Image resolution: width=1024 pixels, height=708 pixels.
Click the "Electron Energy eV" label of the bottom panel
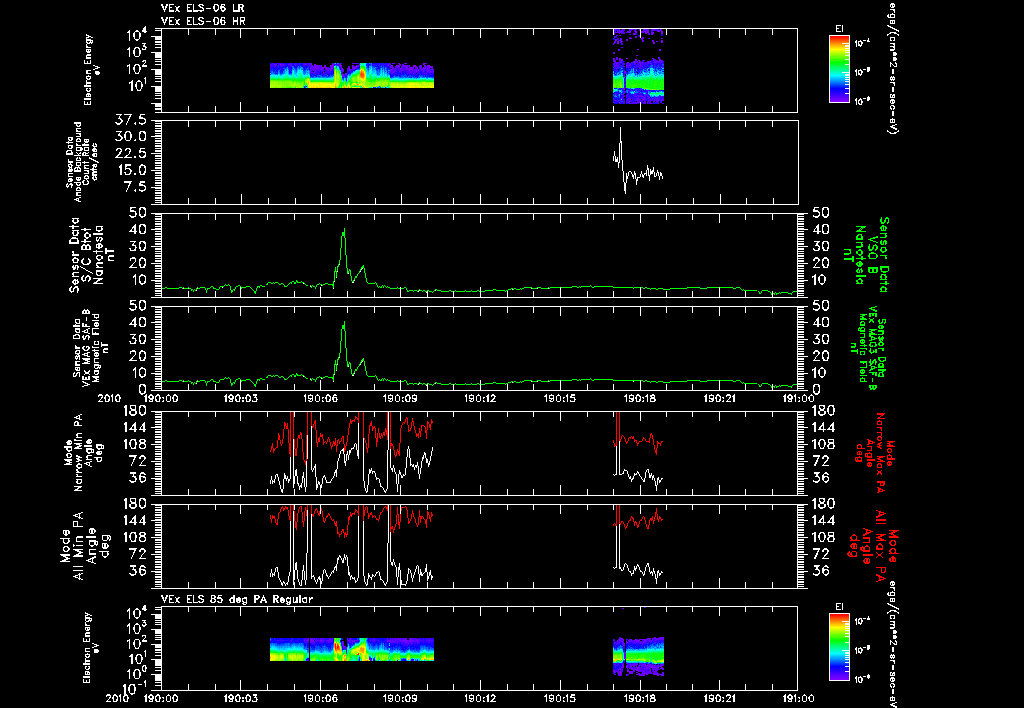pyautogui.click(x=91, y=648)
